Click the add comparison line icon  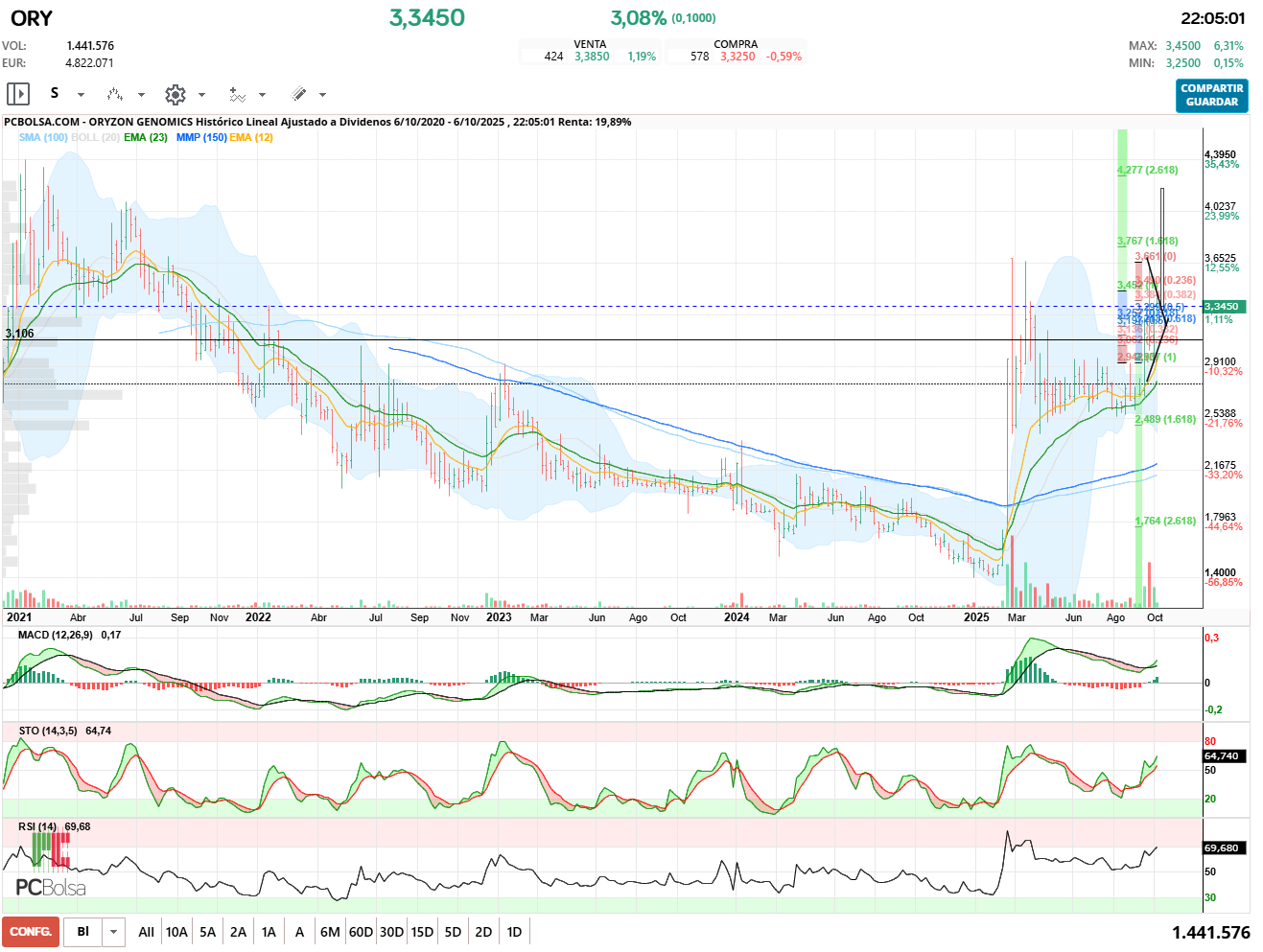(x=237, y=94)
